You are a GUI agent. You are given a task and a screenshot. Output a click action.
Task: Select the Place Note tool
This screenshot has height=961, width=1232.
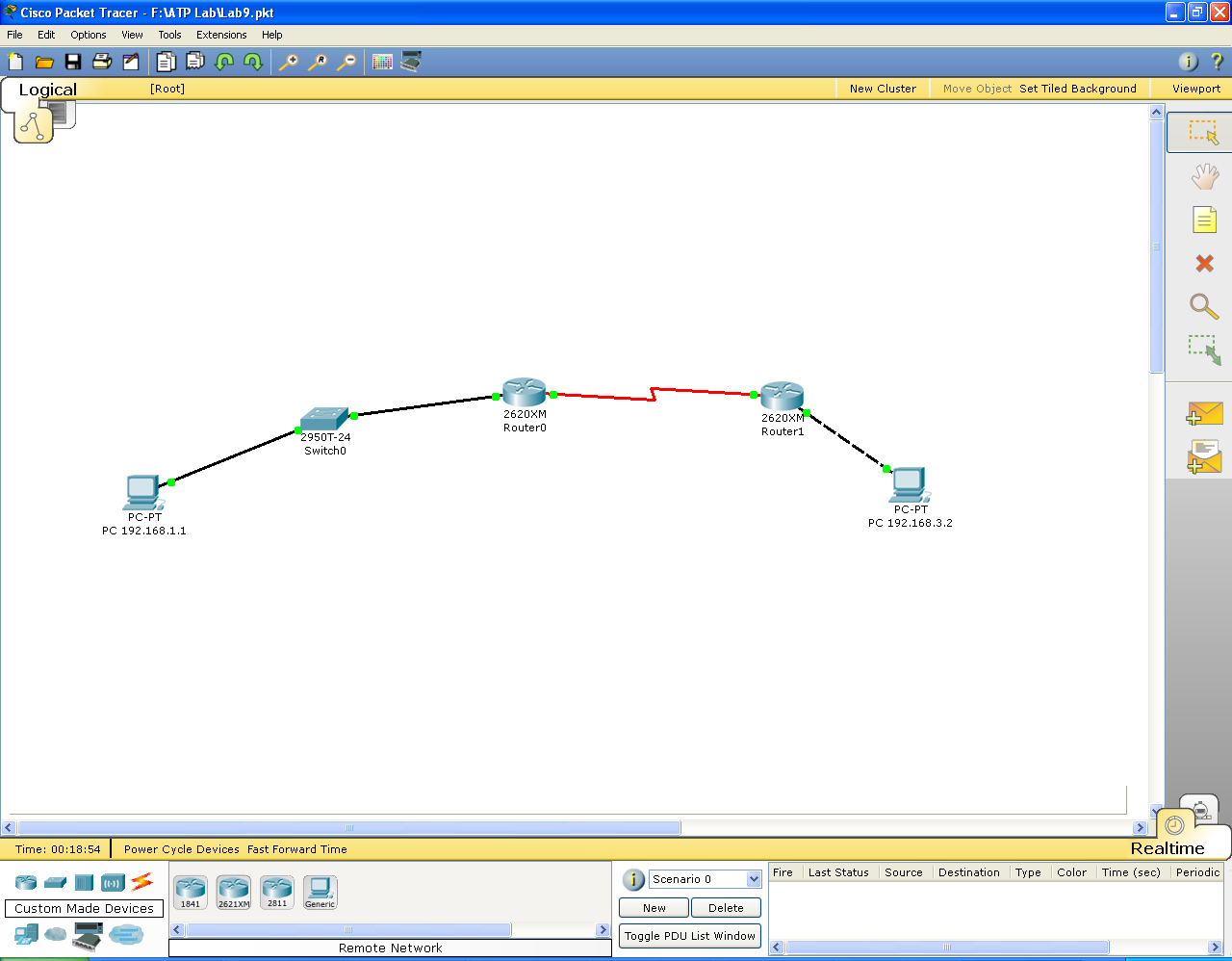click(x=1204, y=220)
